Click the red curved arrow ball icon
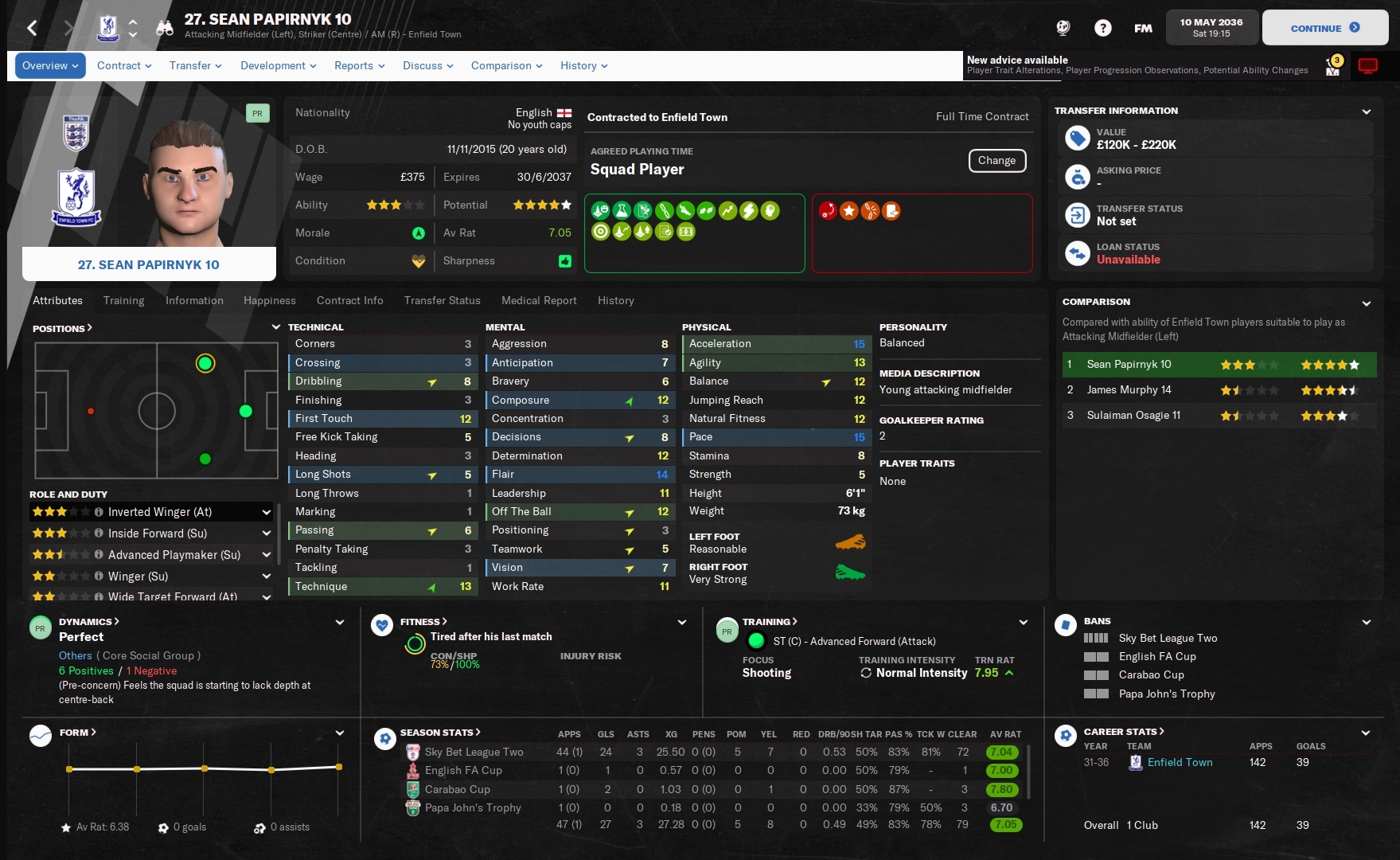This screenshot has height=860, width=1400. (x=828, y=211)
